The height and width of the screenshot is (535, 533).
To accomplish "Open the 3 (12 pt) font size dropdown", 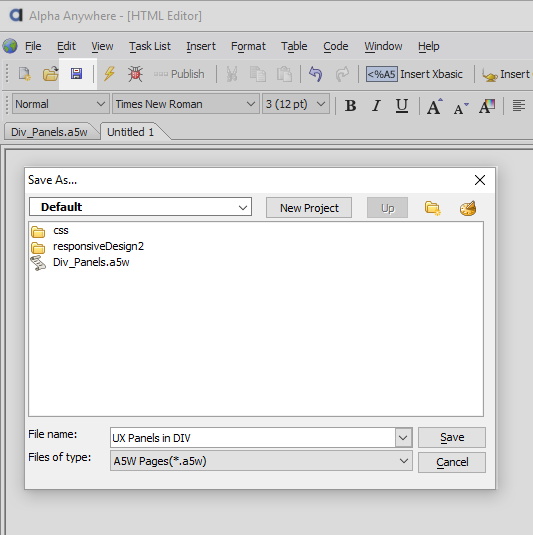I will tap(296, 104).
